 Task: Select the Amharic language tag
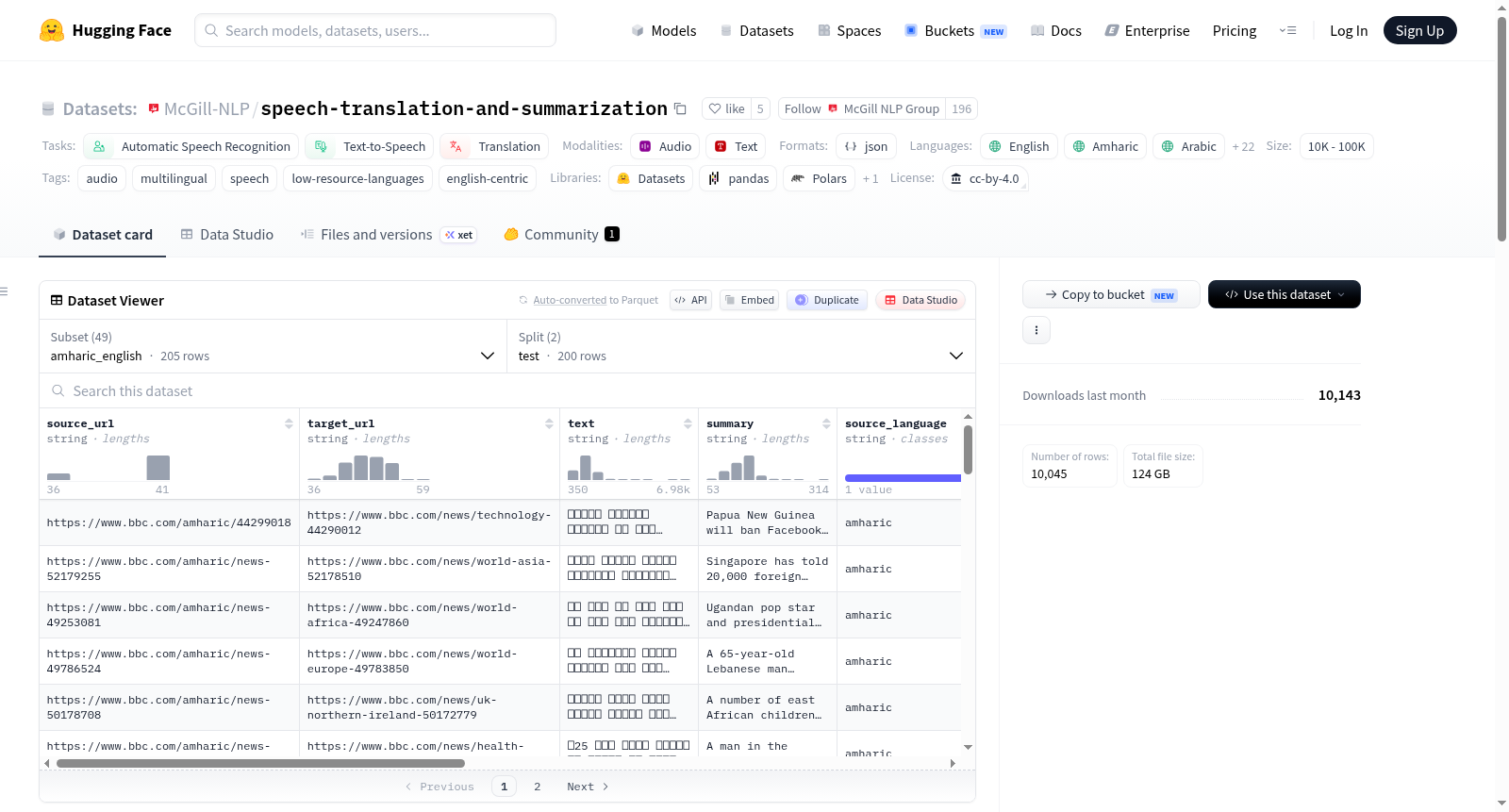(x=1105, y=146)
